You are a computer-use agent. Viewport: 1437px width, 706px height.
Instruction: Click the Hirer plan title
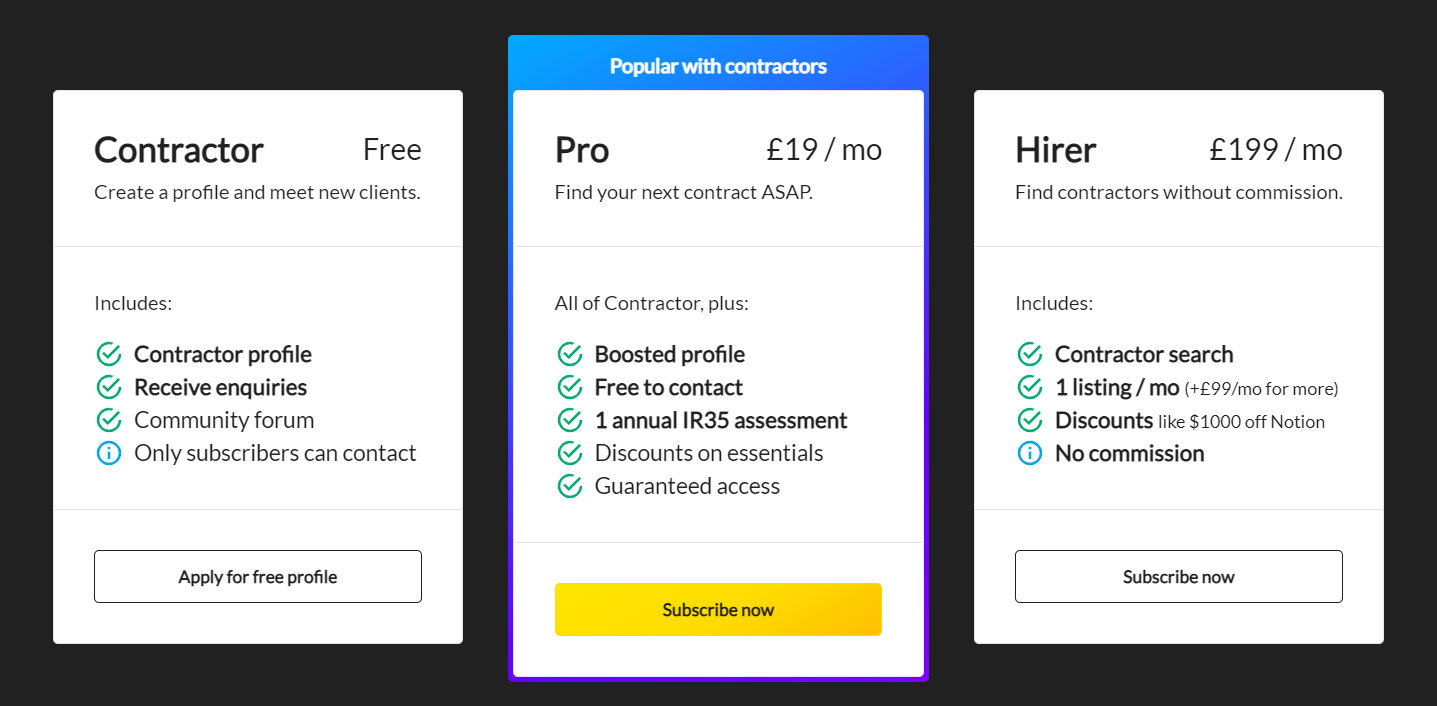(1055, 150)
